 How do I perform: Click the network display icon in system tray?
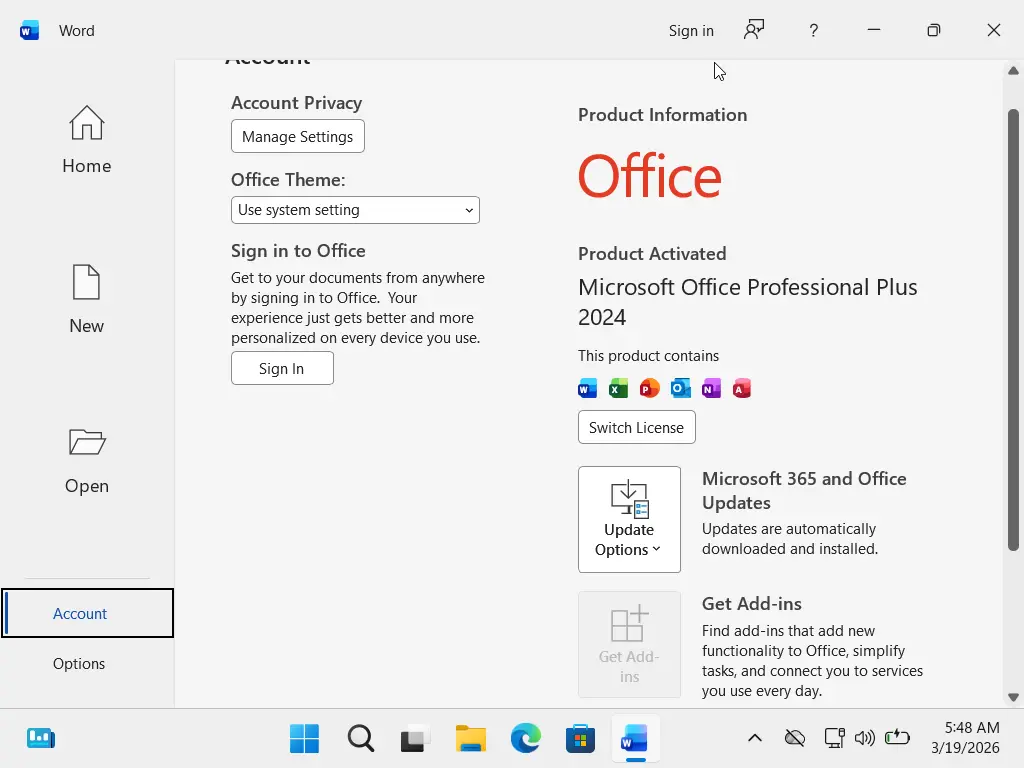pyautogui.click(x=834, y=738)
